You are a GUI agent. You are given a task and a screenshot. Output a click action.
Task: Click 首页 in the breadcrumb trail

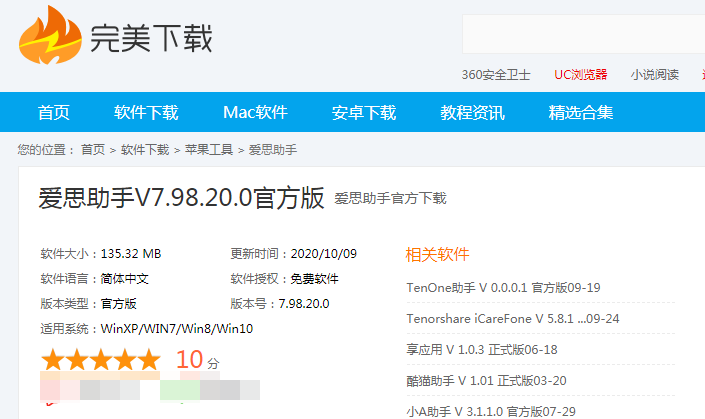(x=93, y=149)
